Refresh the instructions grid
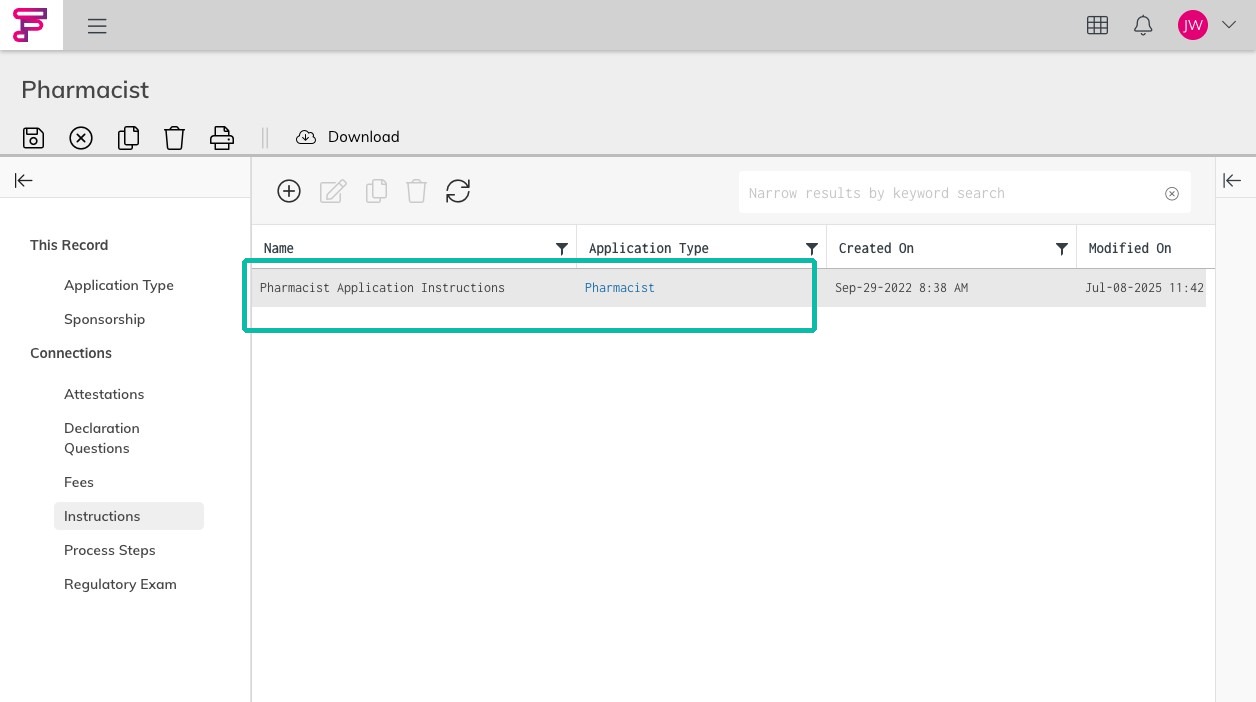The width and height of the screenshot is (1256, 702). [458, 191]
